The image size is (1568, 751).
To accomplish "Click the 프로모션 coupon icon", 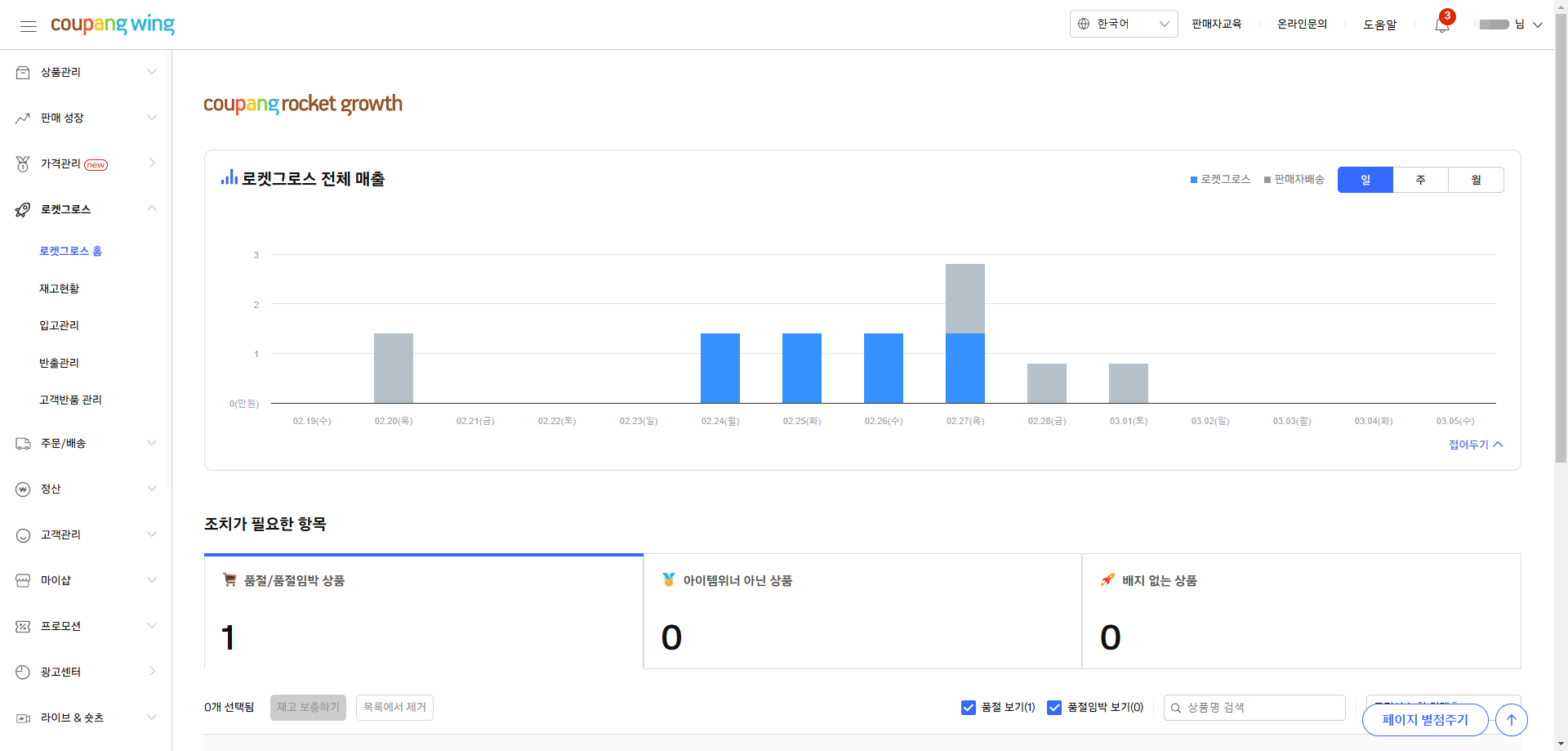I will click(23, 627).
